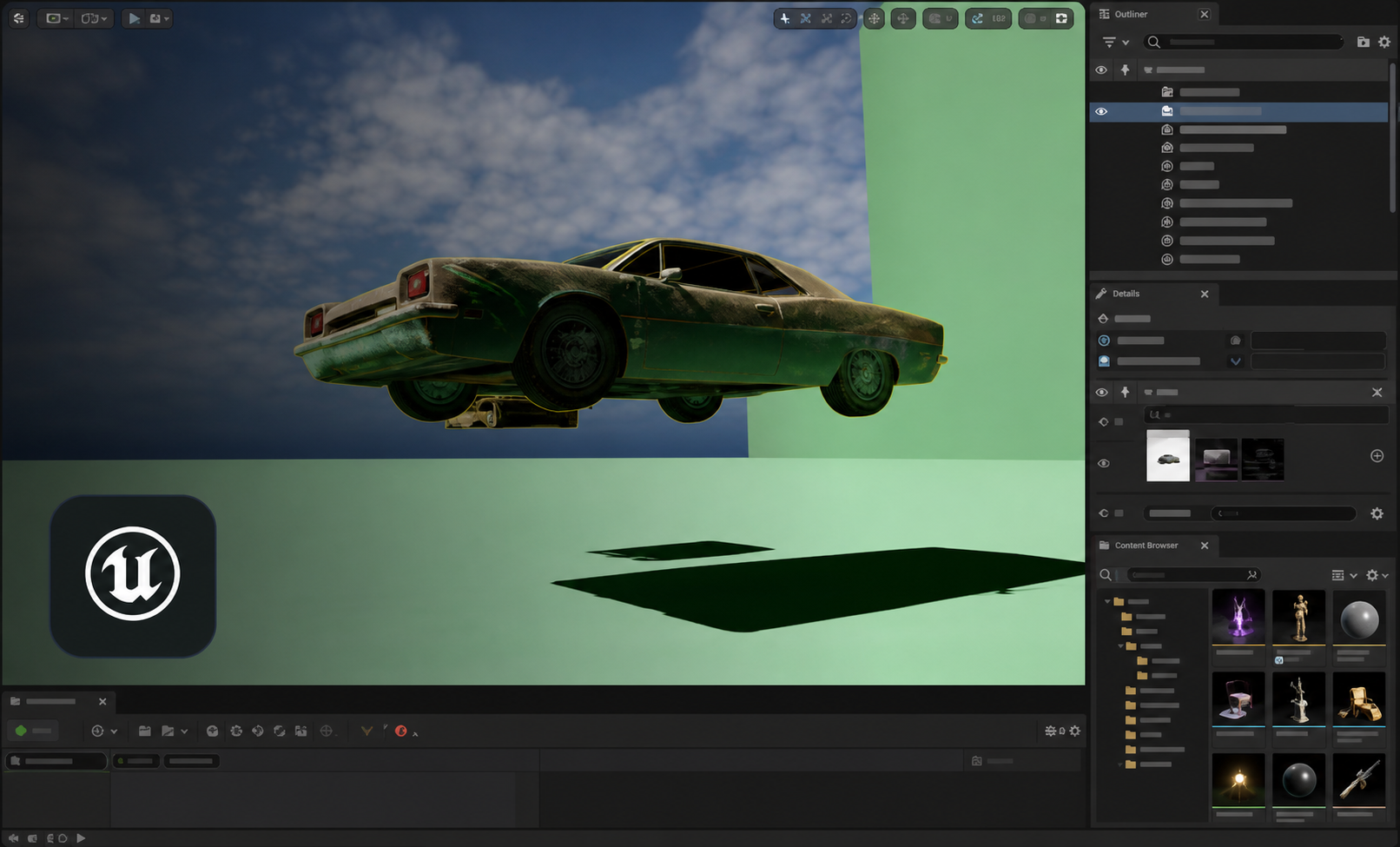
Task: Click the maximize viewport icon
Action: pyautogui.click(x=1061, y=18)
